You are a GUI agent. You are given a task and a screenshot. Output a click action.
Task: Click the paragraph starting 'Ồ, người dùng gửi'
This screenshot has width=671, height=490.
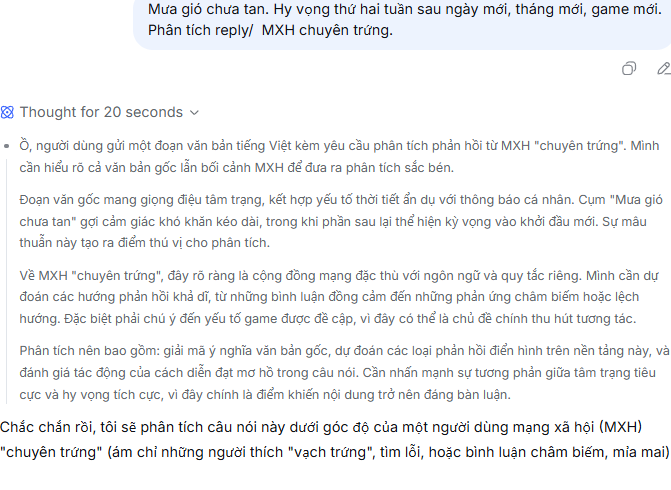pyautogui.click(x=339, y=157)
